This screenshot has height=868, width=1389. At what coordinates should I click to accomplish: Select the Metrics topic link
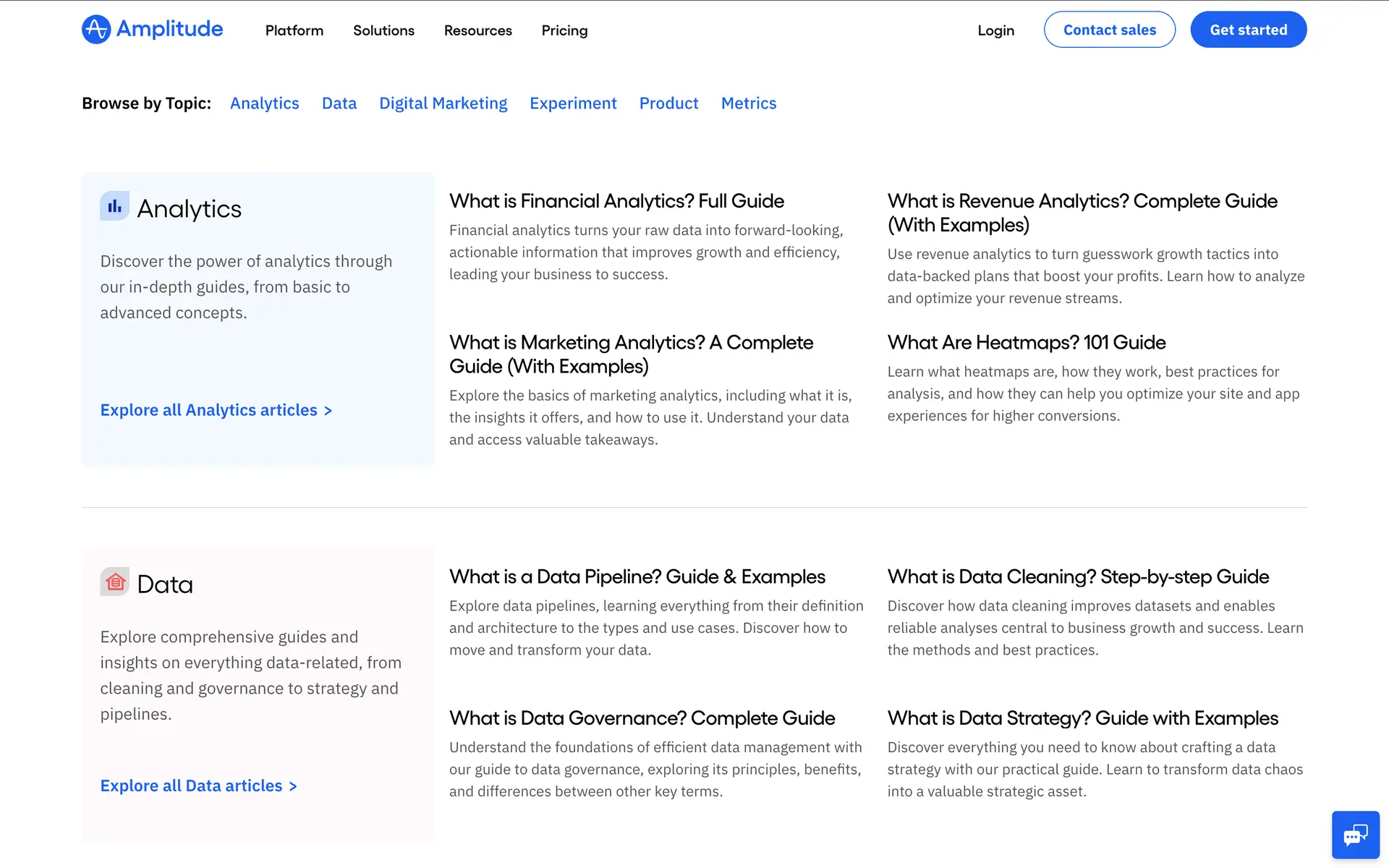(x=748, y=103)
